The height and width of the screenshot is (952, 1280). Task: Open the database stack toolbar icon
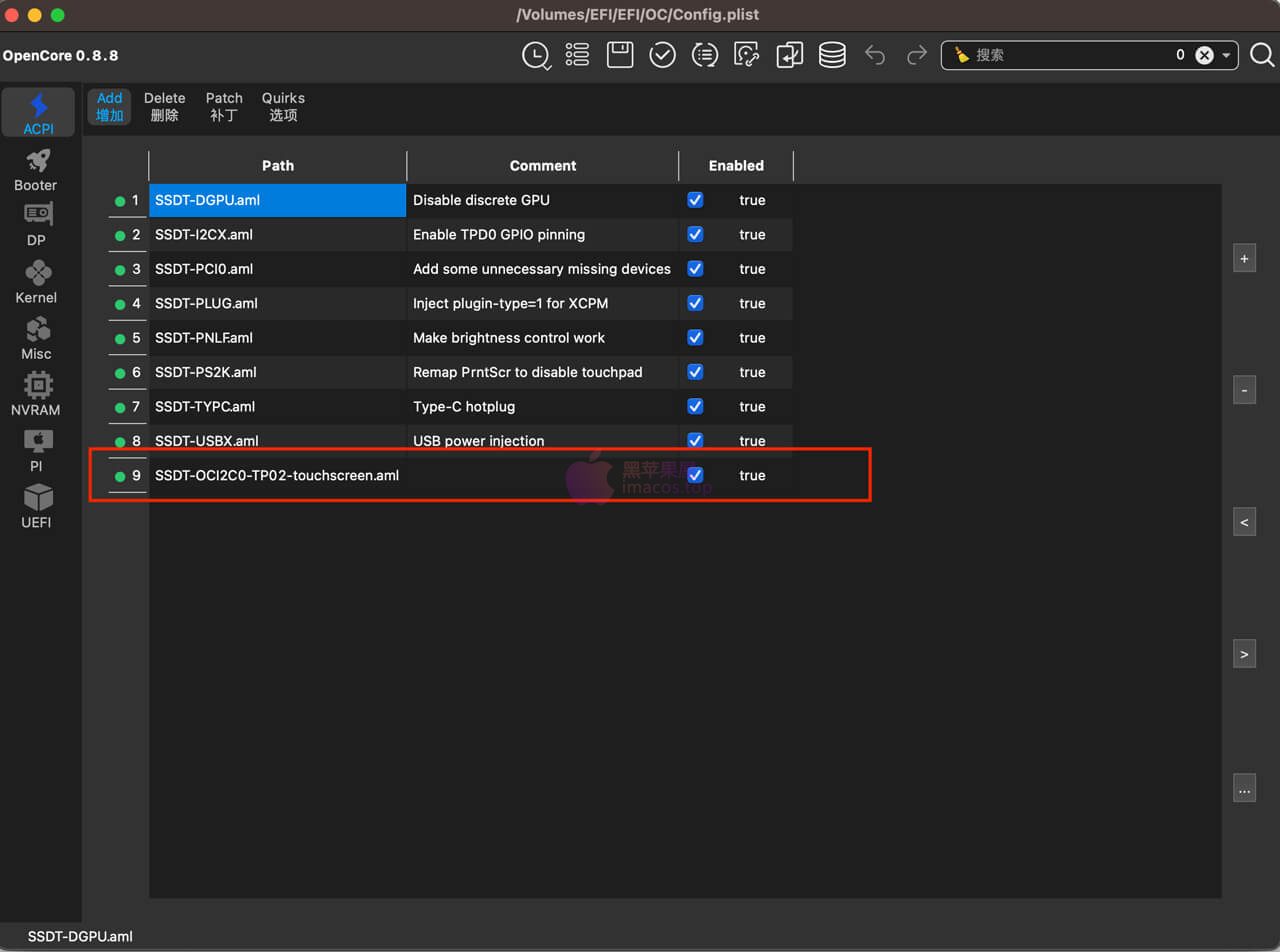[x=832, y=55]
